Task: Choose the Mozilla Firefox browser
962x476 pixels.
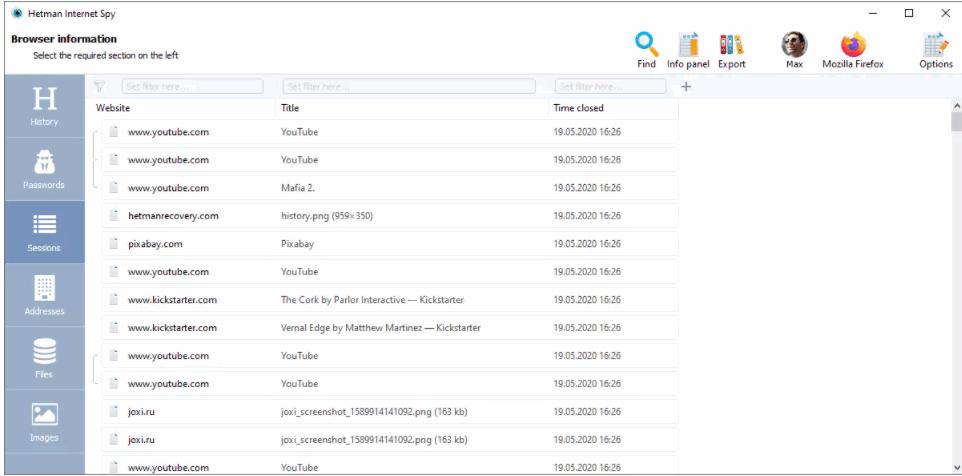Action: coord(853,50)
